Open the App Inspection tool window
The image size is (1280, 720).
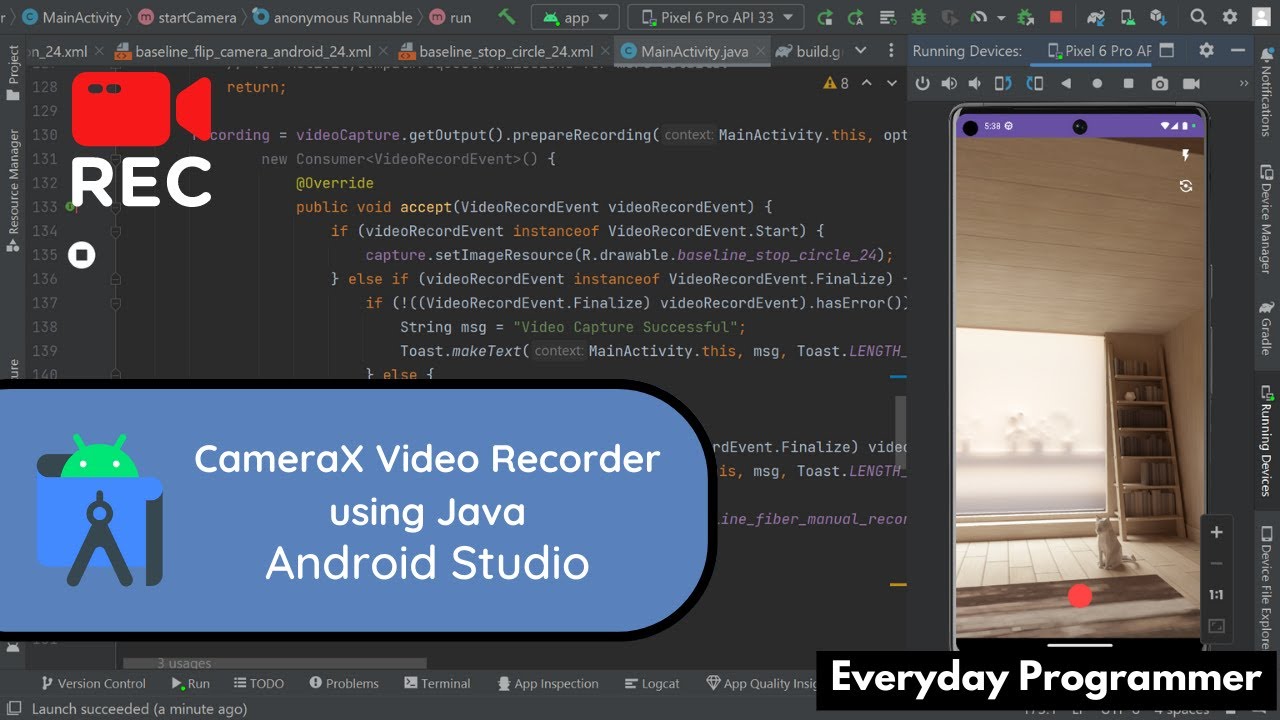tap(547, 684)
